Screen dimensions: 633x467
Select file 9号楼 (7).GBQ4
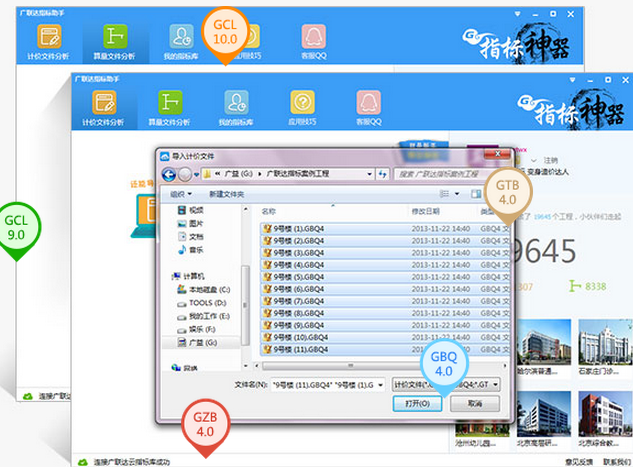(385, 302)
